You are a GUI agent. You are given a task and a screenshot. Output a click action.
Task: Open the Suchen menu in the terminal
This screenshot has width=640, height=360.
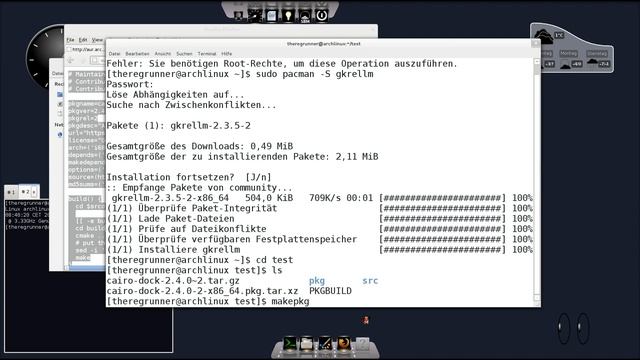pyautogui.click(x=184, y=53)
